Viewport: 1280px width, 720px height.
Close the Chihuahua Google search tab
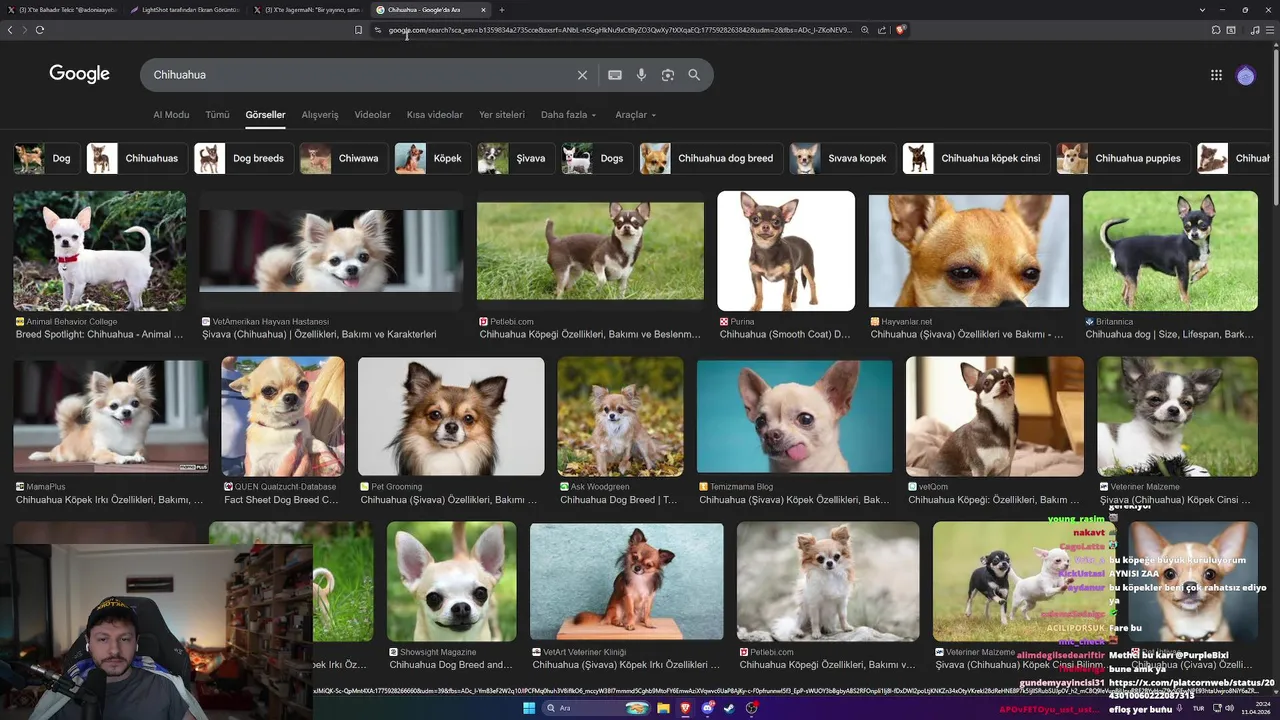click(483, 10)
